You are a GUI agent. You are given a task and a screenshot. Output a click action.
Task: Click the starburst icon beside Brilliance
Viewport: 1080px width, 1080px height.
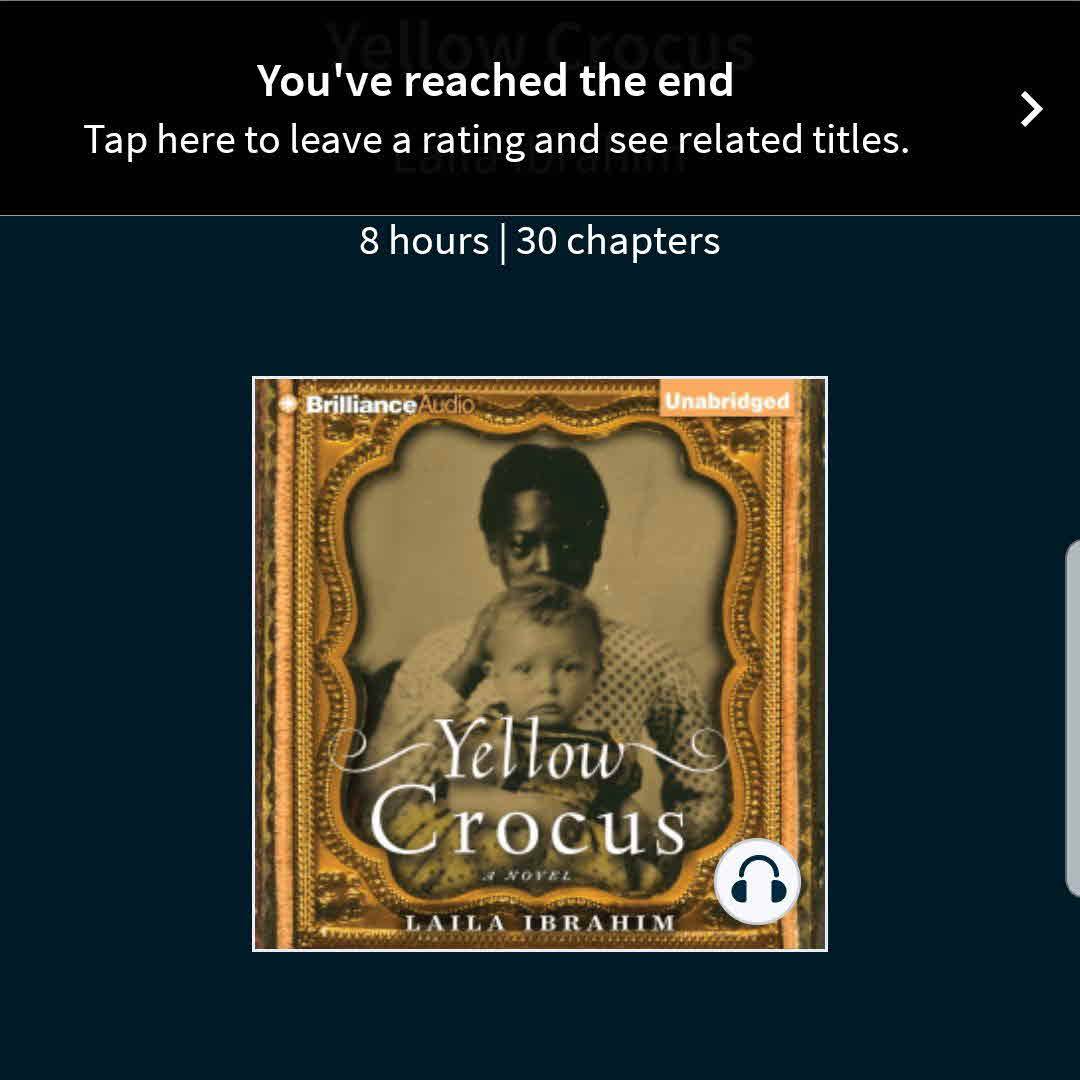pyautogui.click(x=288, y=404)
